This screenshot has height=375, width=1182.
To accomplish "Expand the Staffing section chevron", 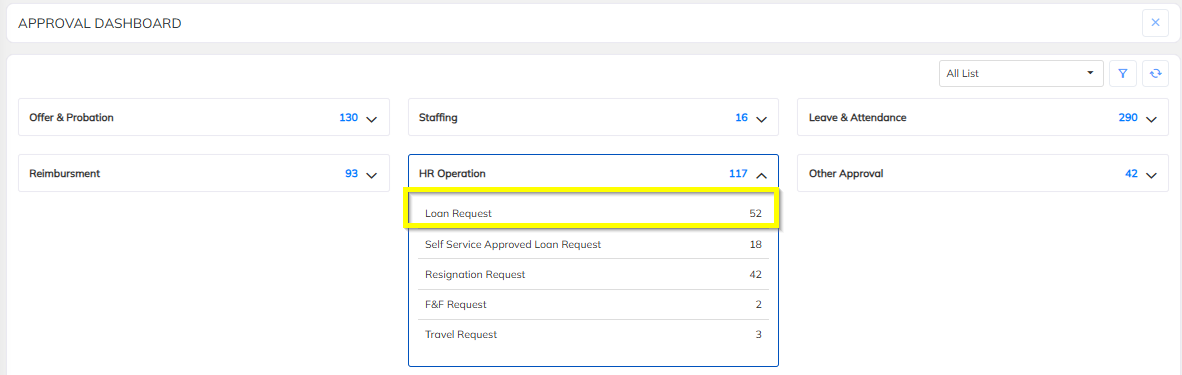I will point(761,119).
